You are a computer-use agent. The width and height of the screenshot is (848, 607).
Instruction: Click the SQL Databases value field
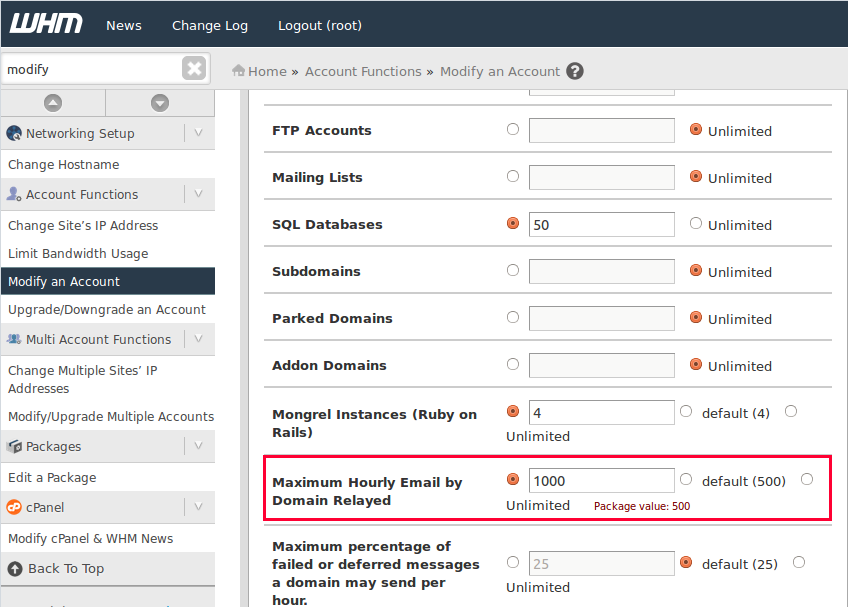(x=601, y=225)
